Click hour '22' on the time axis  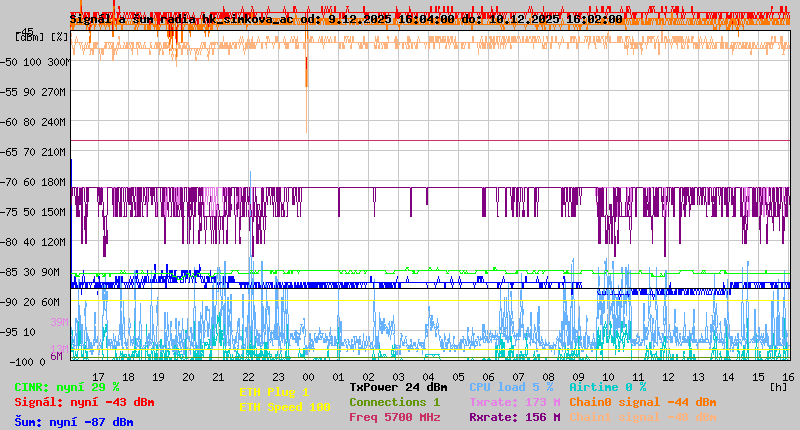pyautogui.click(x=248, y=377)
